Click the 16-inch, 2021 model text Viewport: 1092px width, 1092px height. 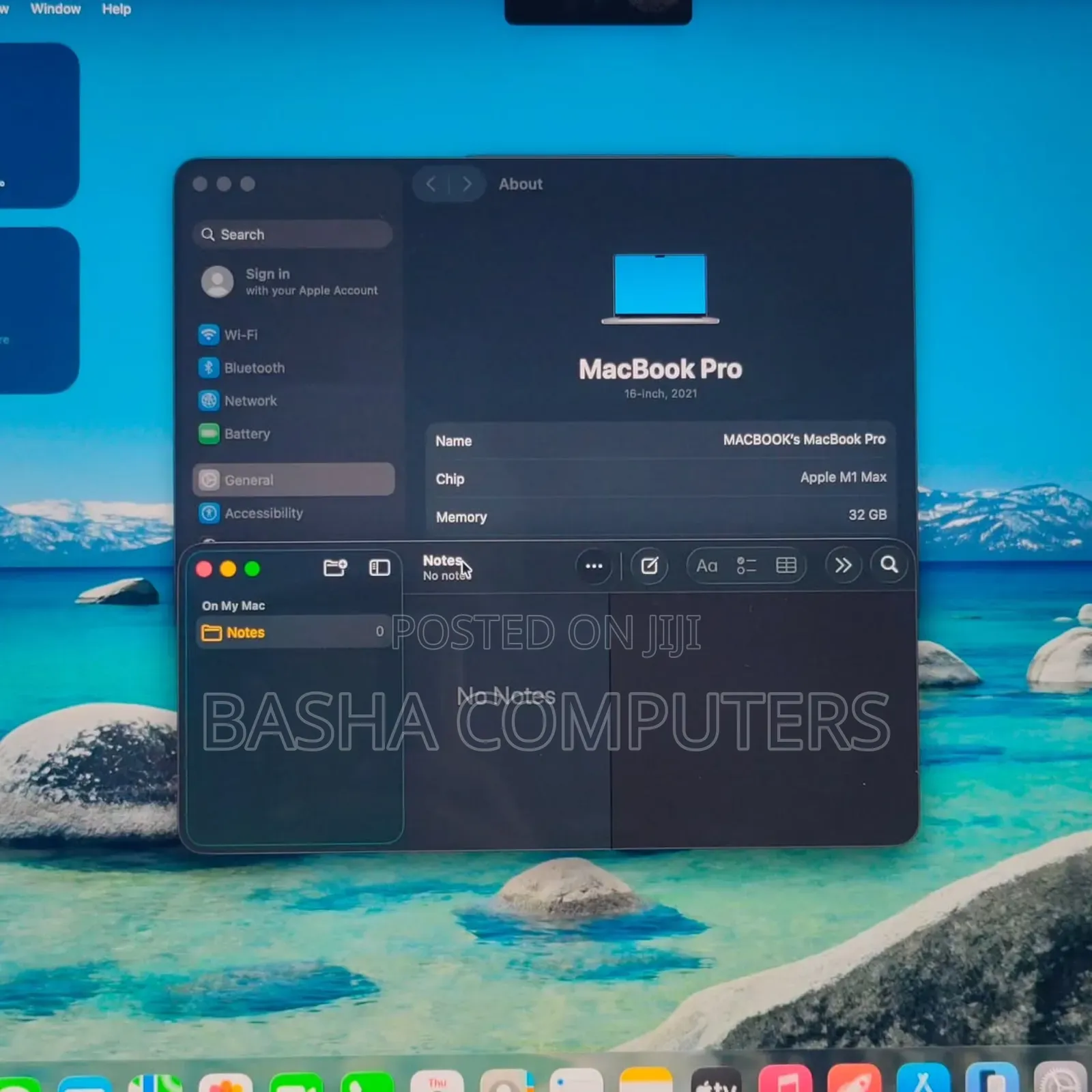(x=661, y=394)
